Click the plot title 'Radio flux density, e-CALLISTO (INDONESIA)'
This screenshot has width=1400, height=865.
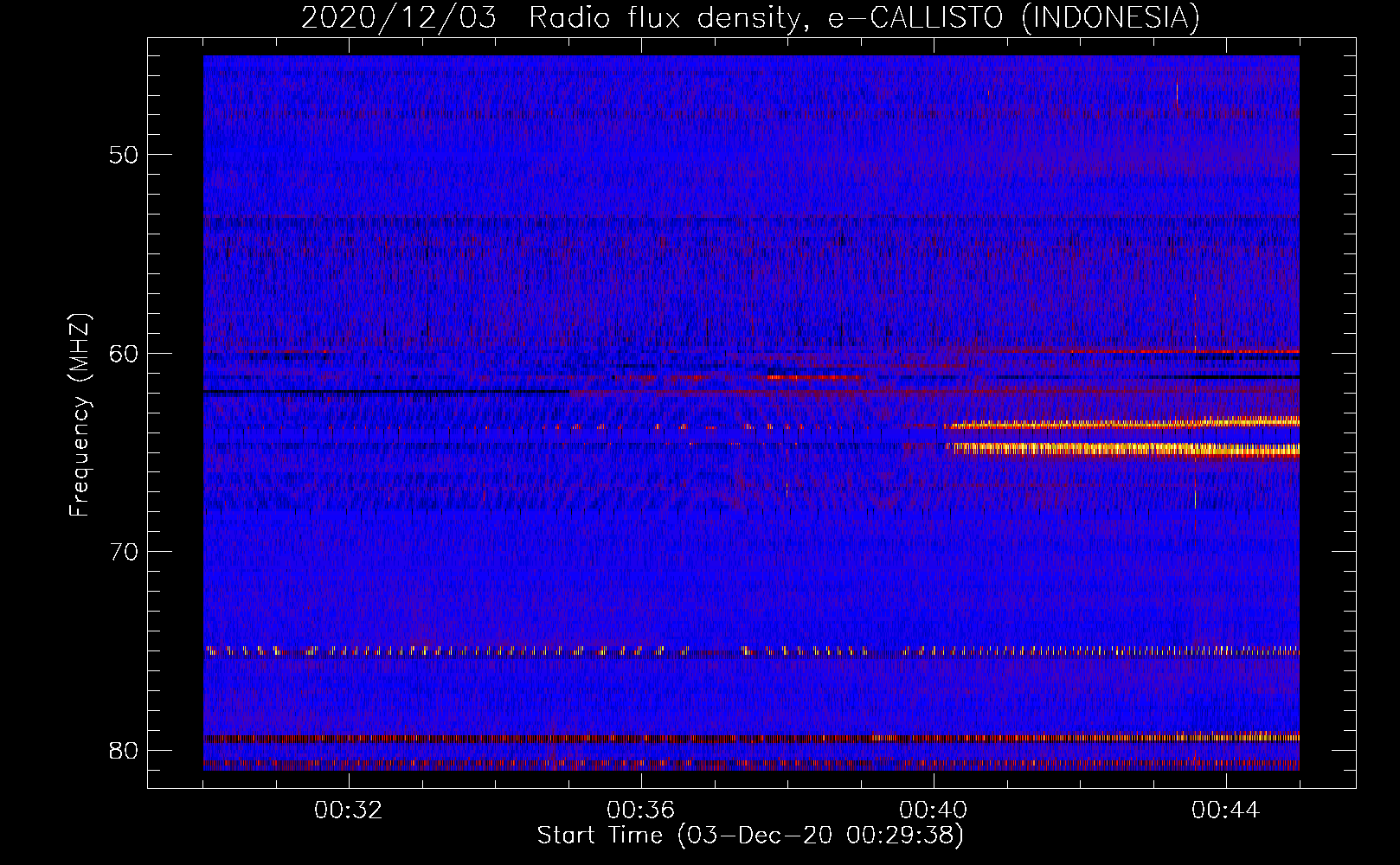point(864,17)
